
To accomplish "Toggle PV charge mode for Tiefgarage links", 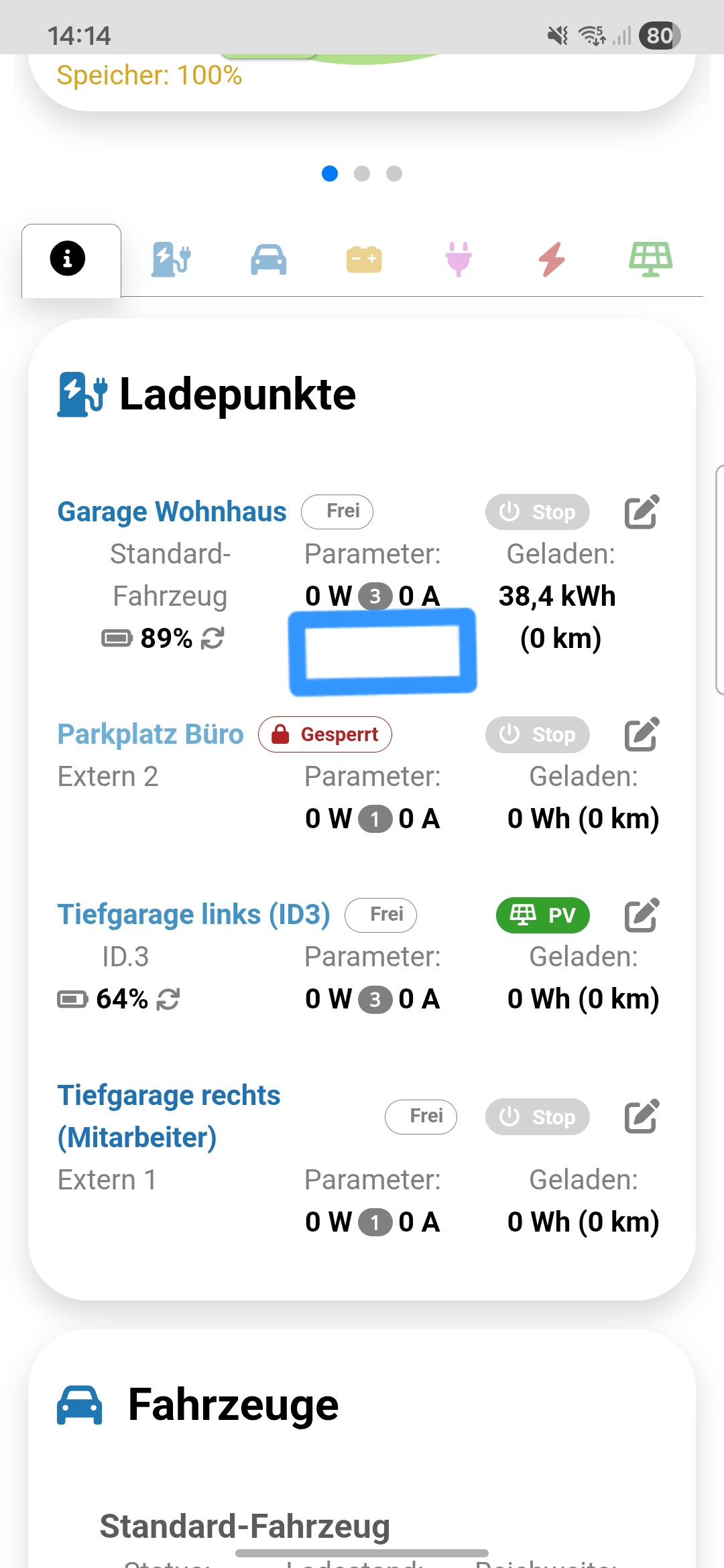I will pyautogui.click(x=543, y=915).
